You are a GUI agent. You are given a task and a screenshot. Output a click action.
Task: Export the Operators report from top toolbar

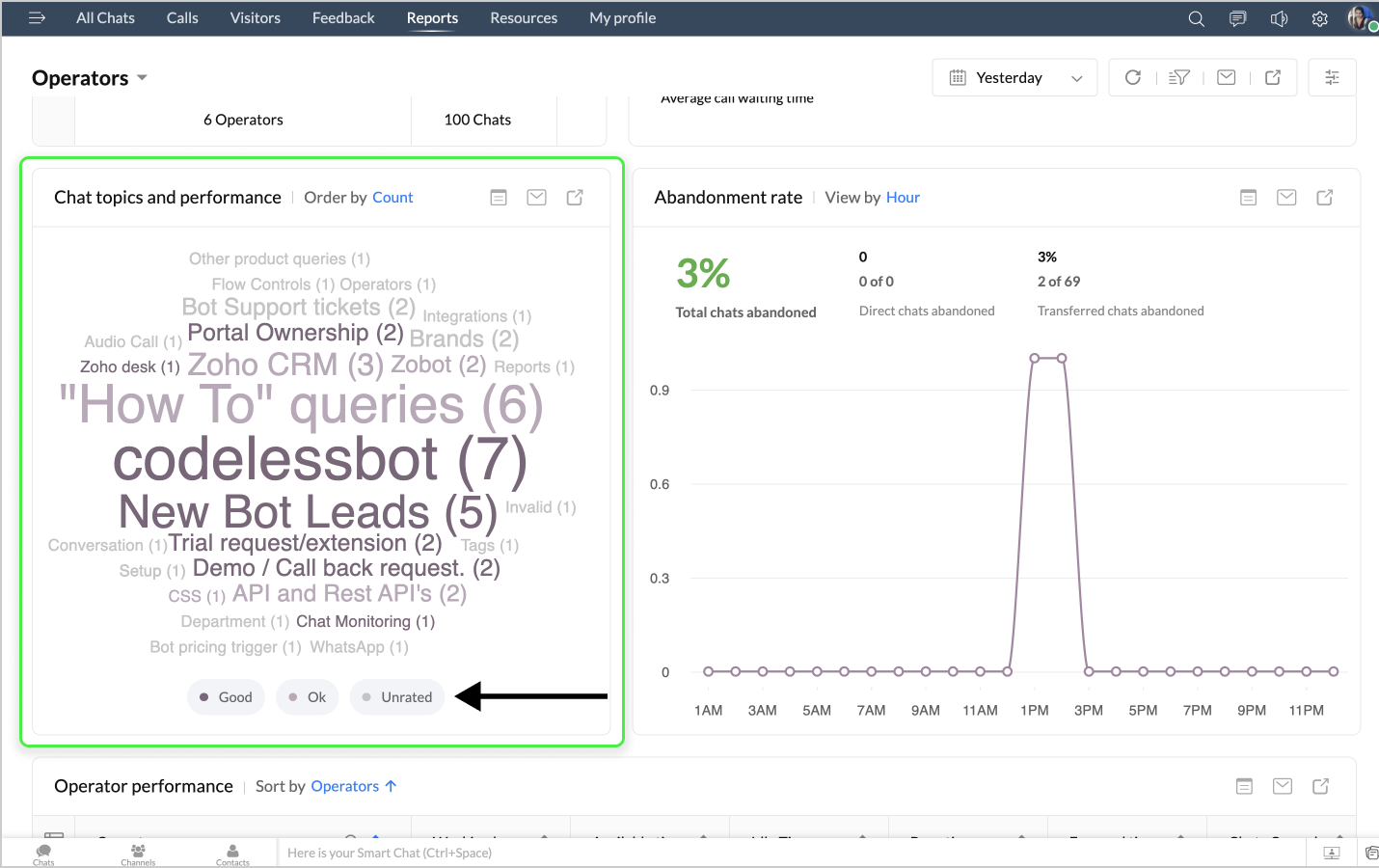coord(1273,77)
